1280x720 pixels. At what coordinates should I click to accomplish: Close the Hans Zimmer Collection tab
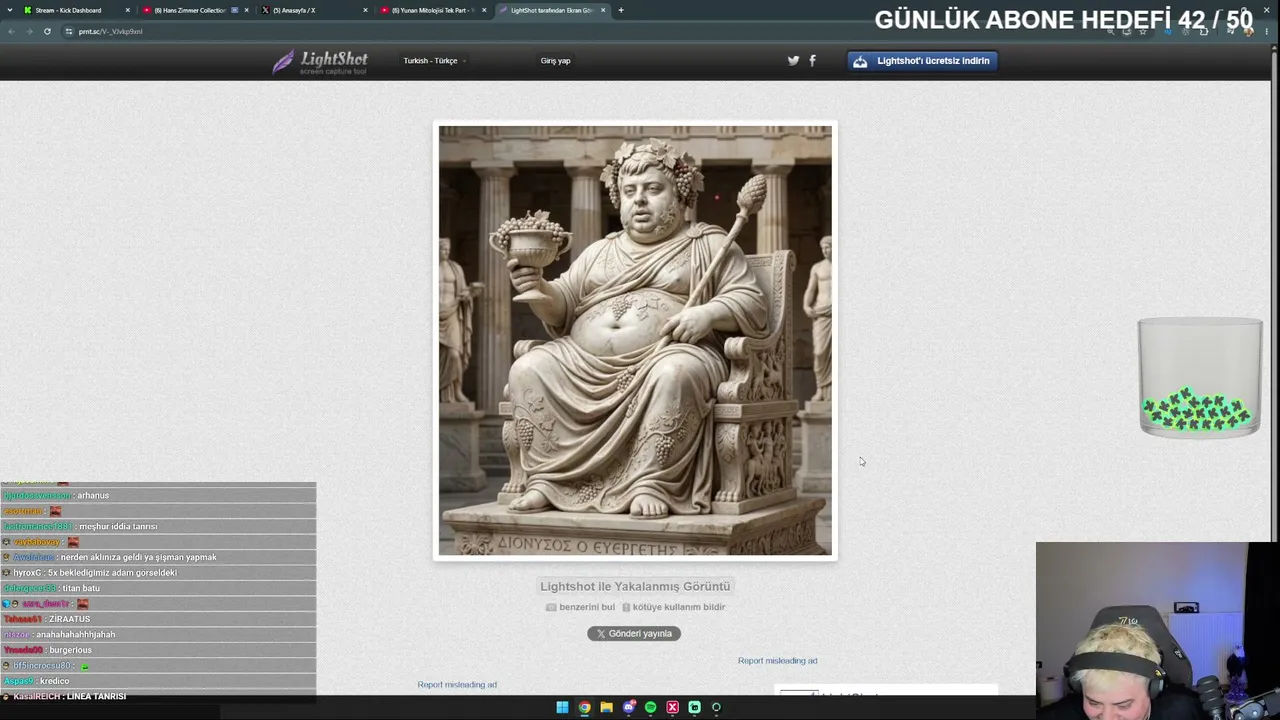[x=246, y=10]
